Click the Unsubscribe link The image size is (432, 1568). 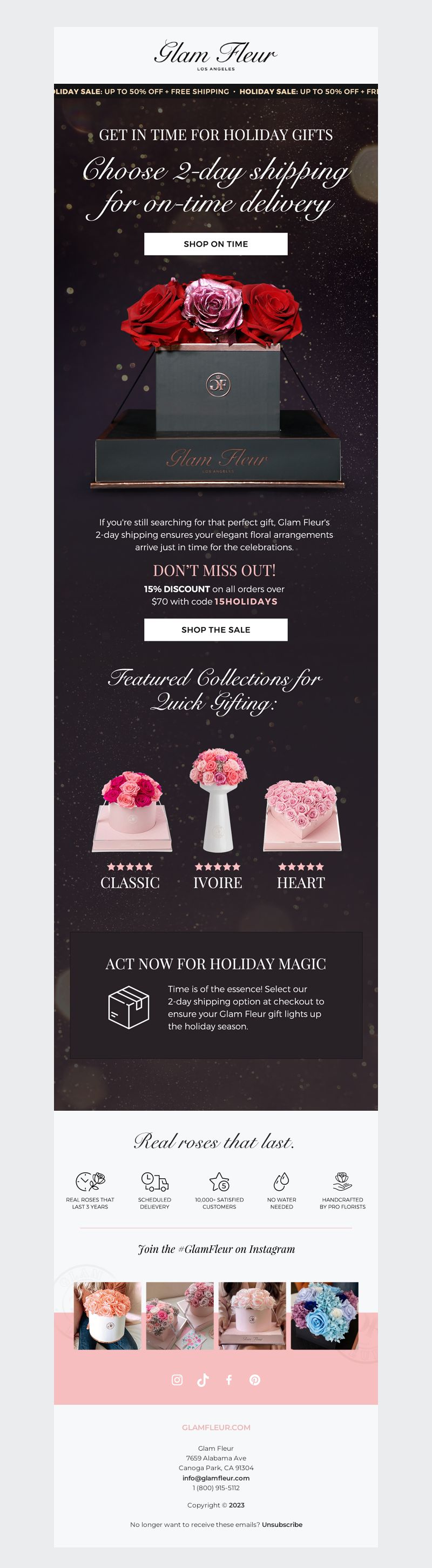[x=282, y=1524]
